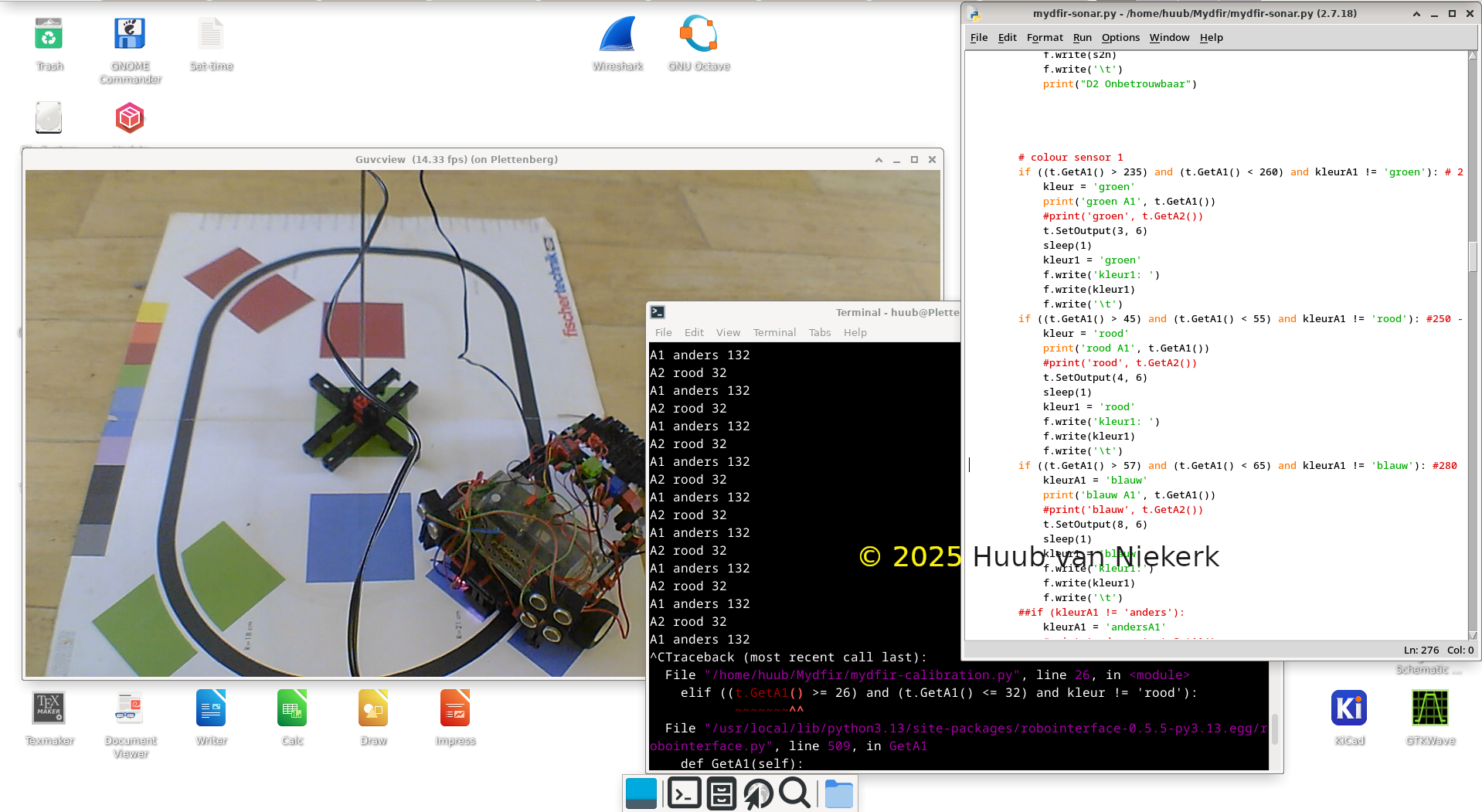Open the Trash desktop icon
Screen dimensions: 1482x812
tap(49, 36)
